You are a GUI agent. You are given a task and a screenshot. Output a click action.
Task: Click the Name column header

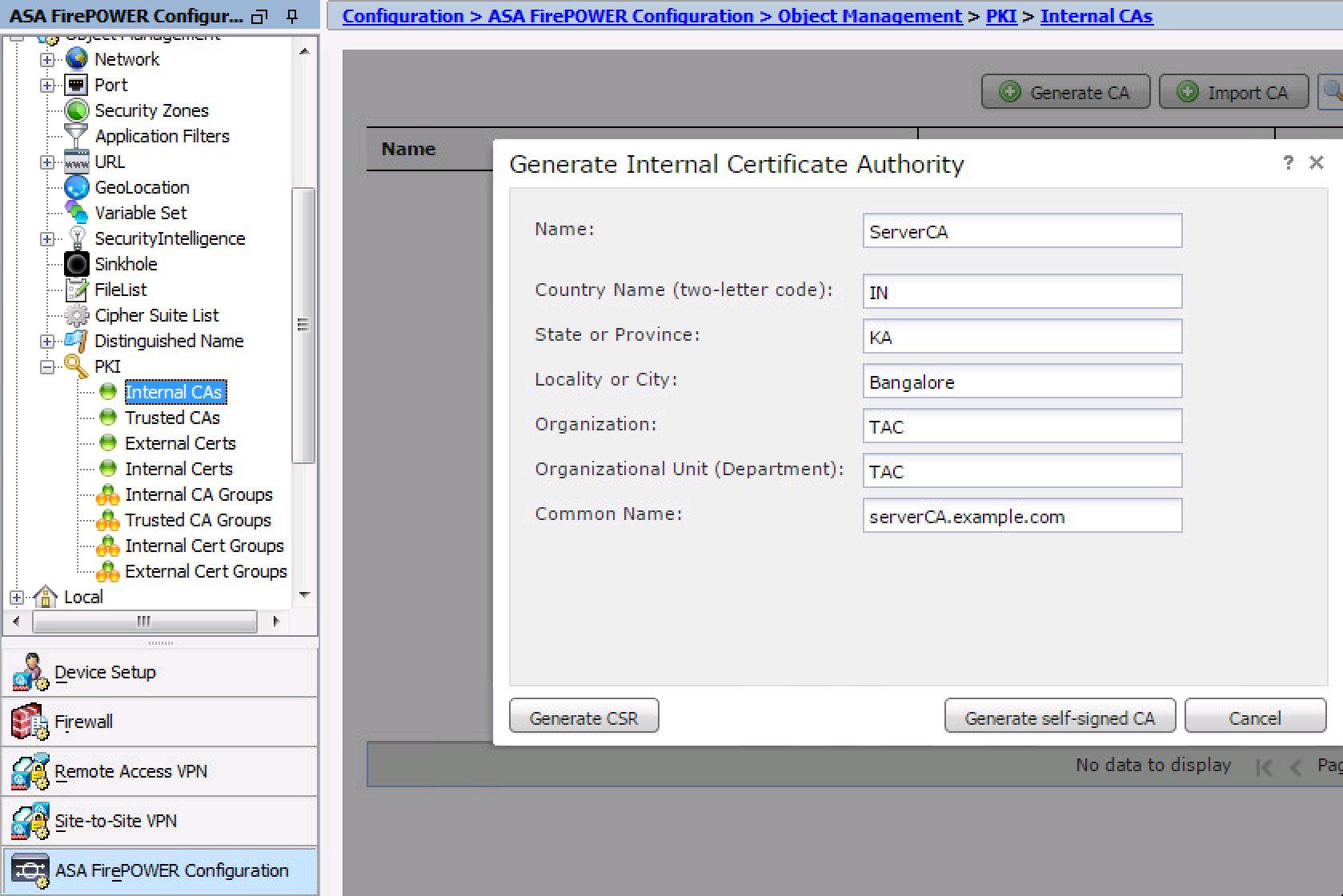[x=408, y=149]
